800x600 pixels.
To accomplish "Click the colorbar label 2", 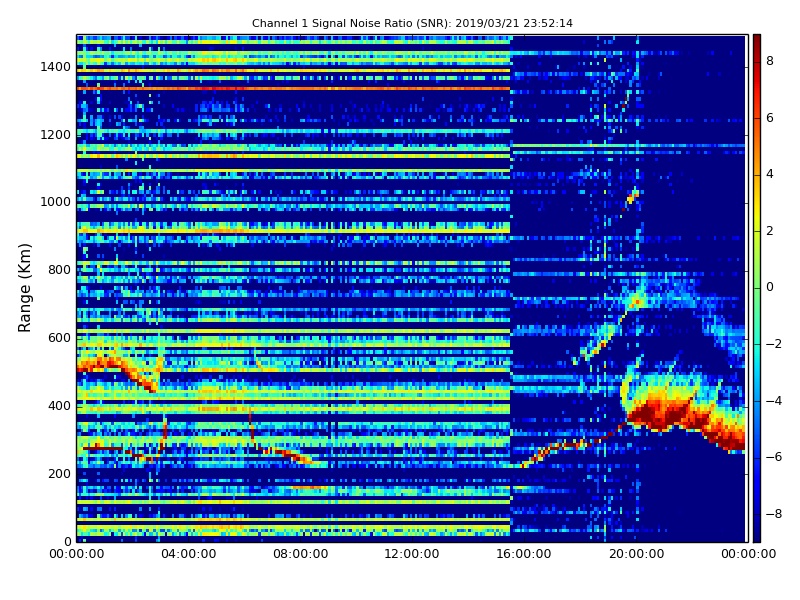I will [x=770, y=231].
